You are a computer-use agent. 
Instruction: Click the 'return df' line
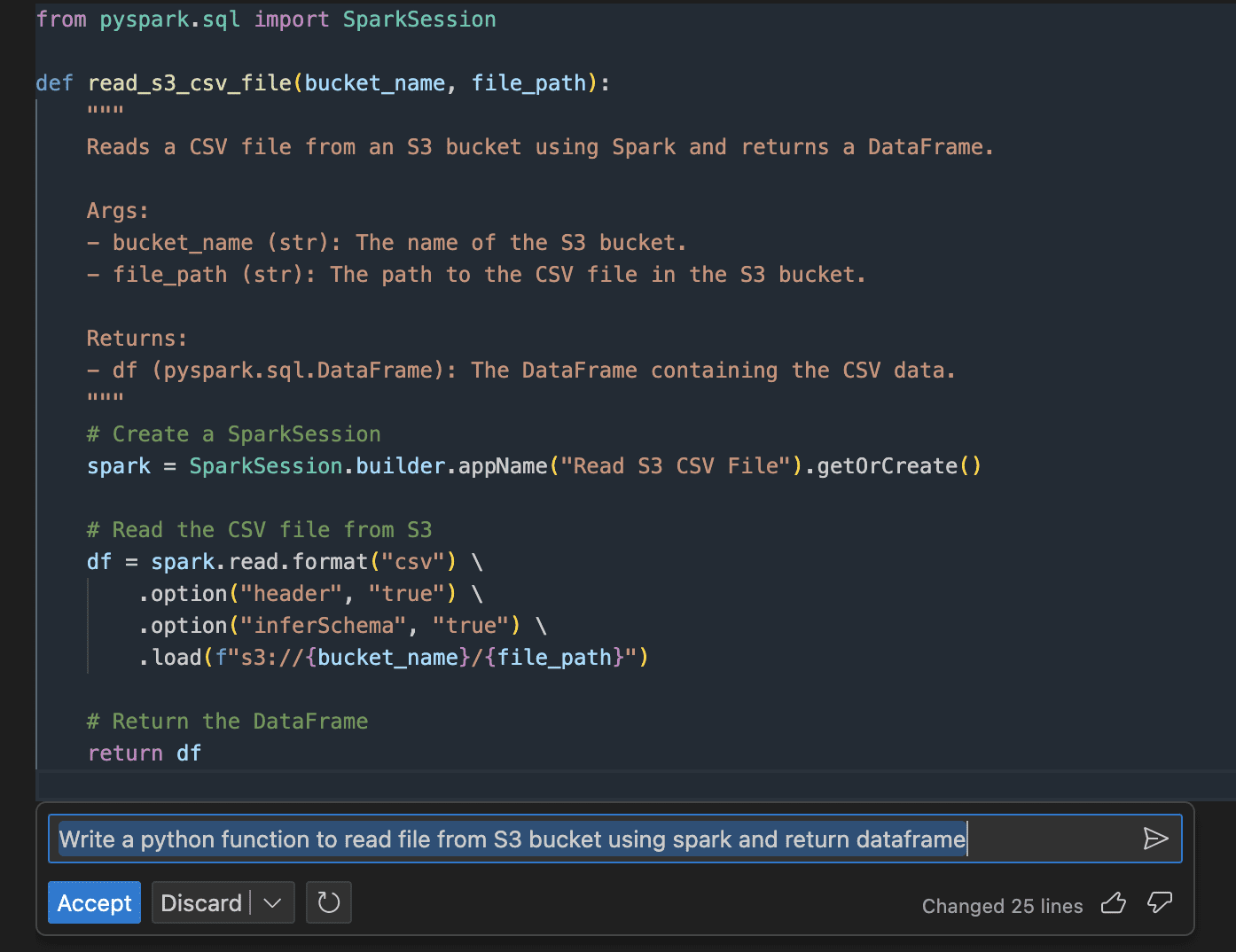click(145, 753)
